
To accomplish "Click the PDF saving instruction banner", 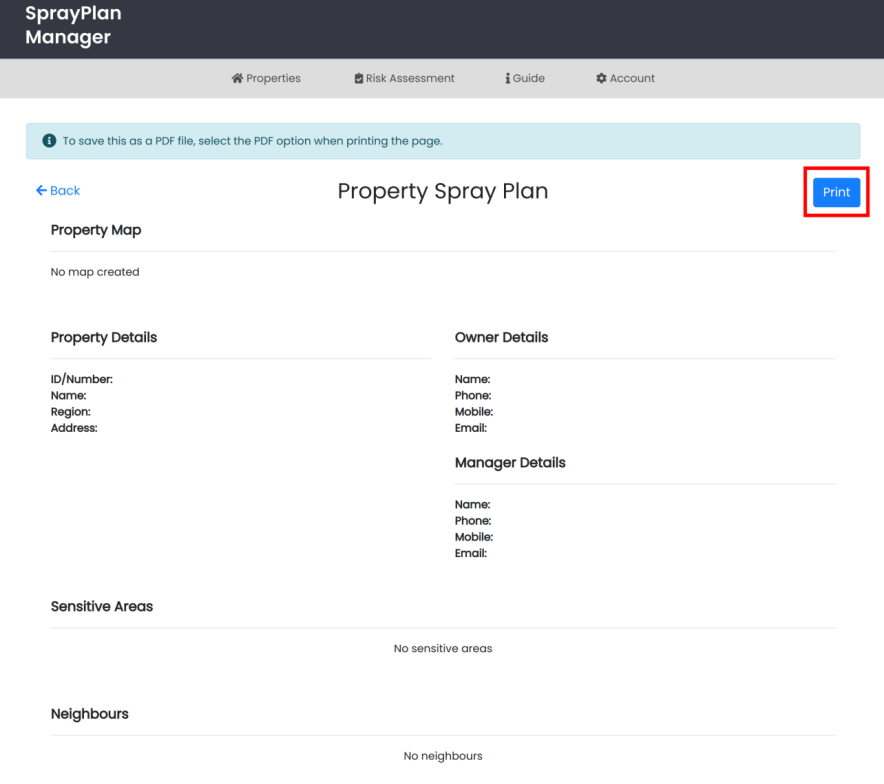I will 442,140.
